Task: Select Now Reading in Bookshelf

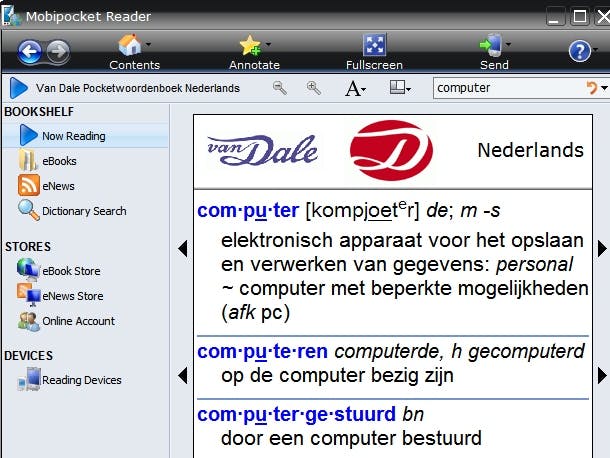Action: [86, 136]
